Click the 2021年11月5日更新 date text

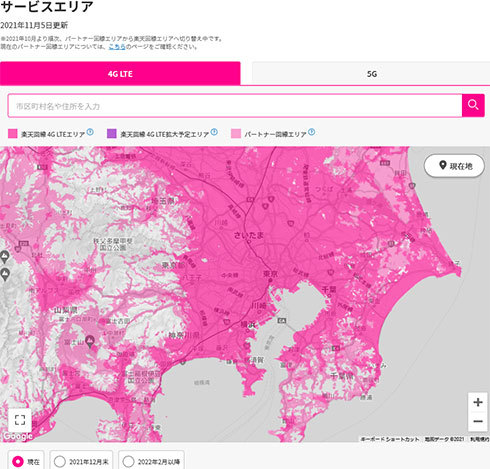(x=34, y=25)
